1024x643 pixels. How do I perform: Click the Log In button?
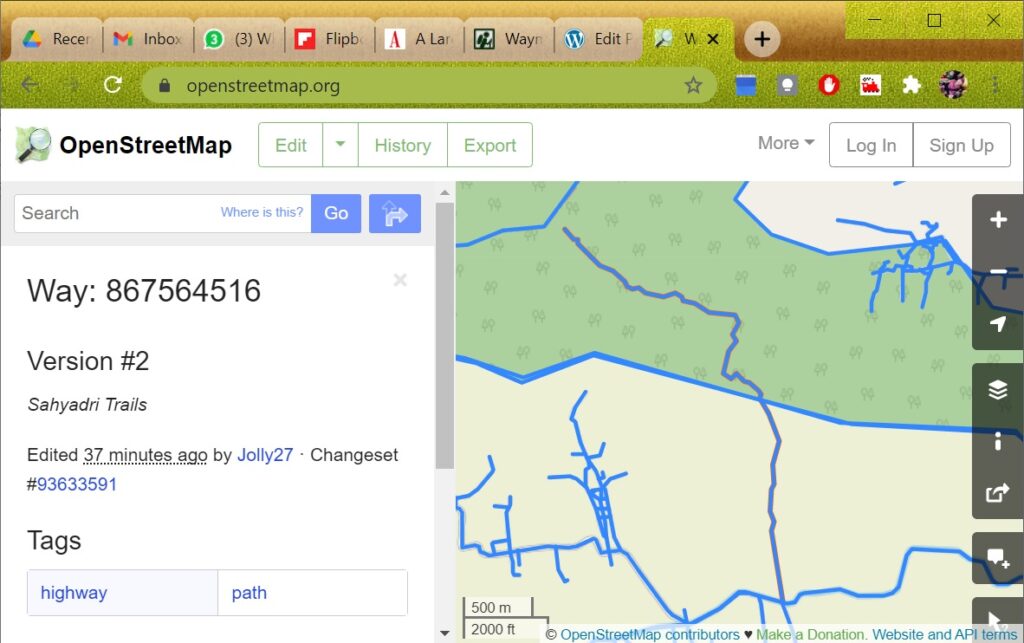(871, 145)
